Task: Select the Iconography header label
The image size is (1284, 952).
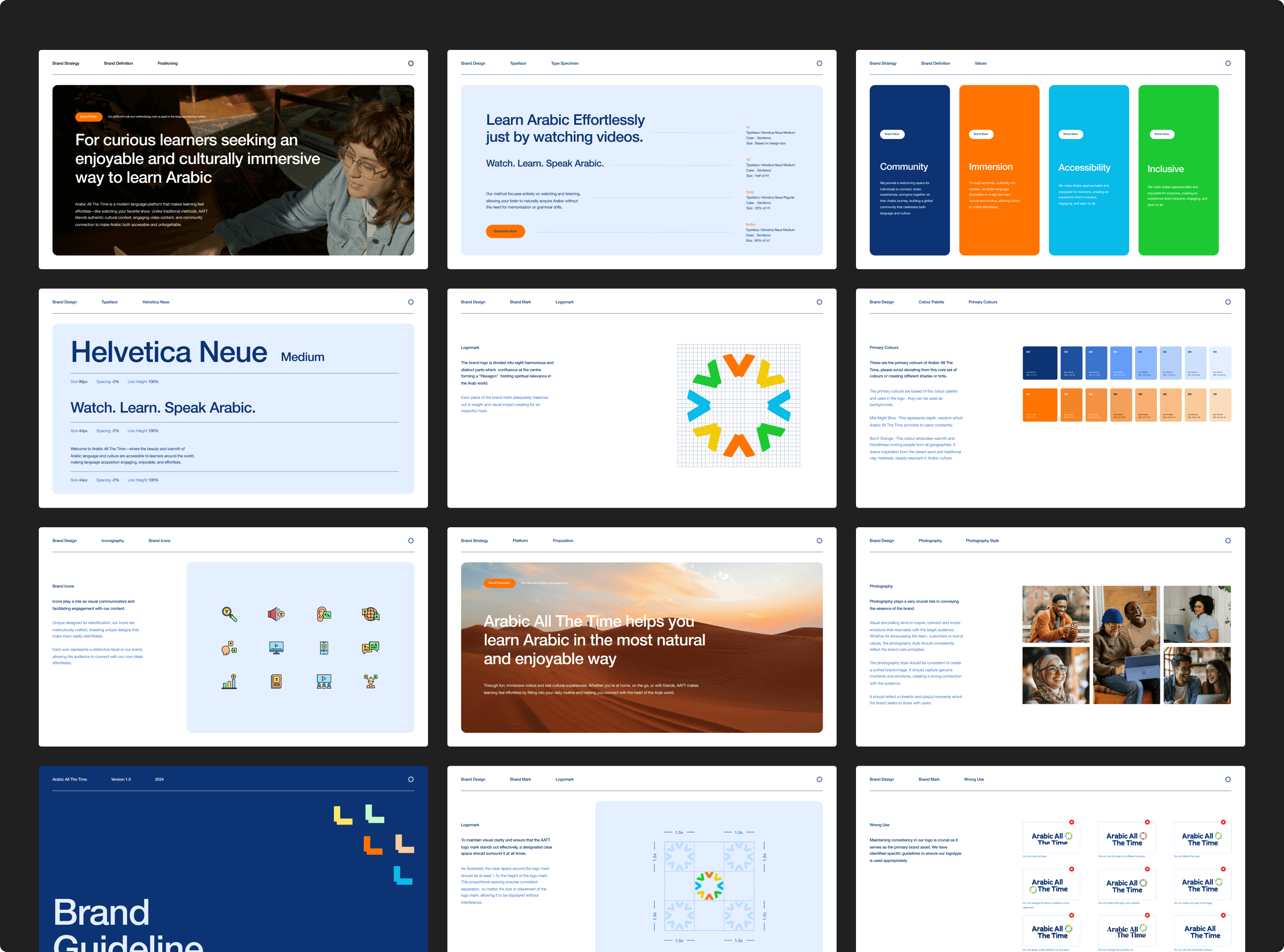Action: [112, 541]
